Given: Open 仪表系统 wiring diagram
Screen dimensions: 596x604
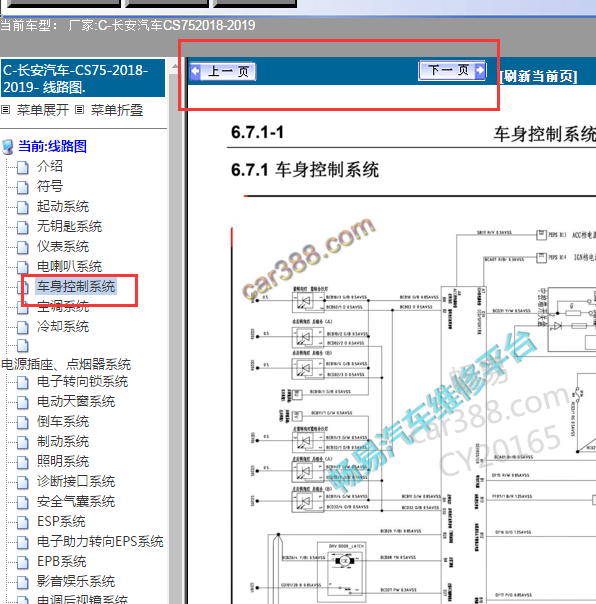Looking at the screenshot, I should click(x=63, y=247).
